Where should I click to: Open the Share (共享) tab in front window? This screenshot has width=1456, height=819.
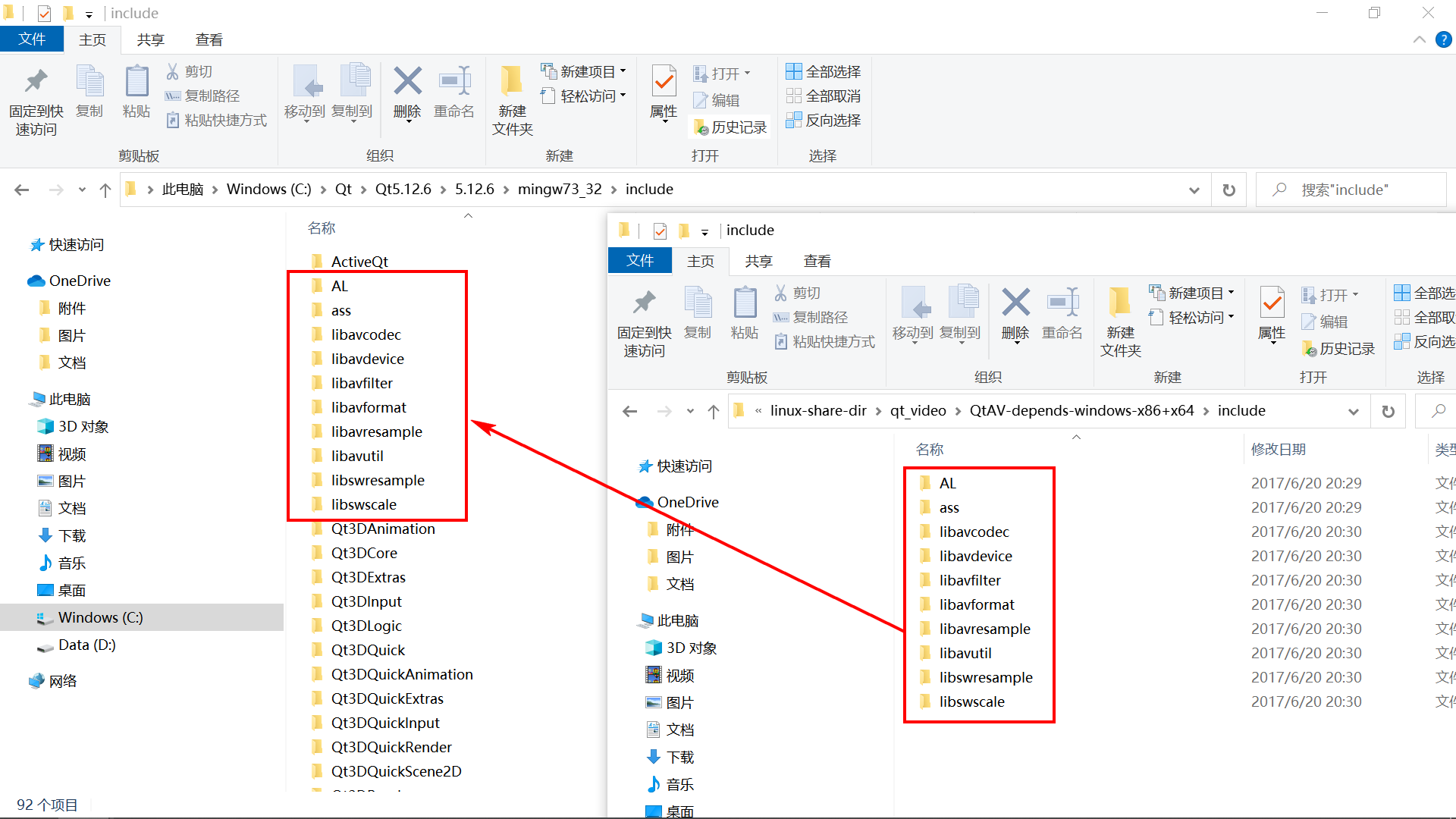758,261
